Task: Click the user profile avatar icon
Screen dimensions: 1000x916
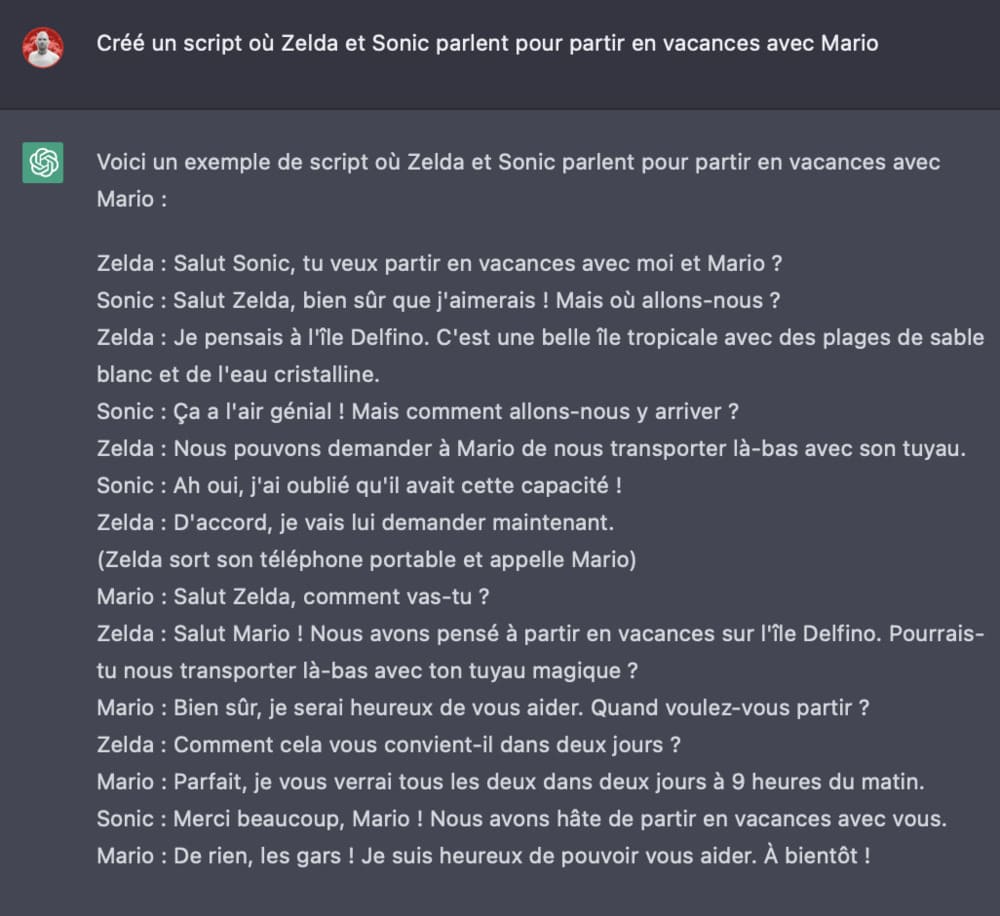Action: pyautogui.click(x=42, y=42)
